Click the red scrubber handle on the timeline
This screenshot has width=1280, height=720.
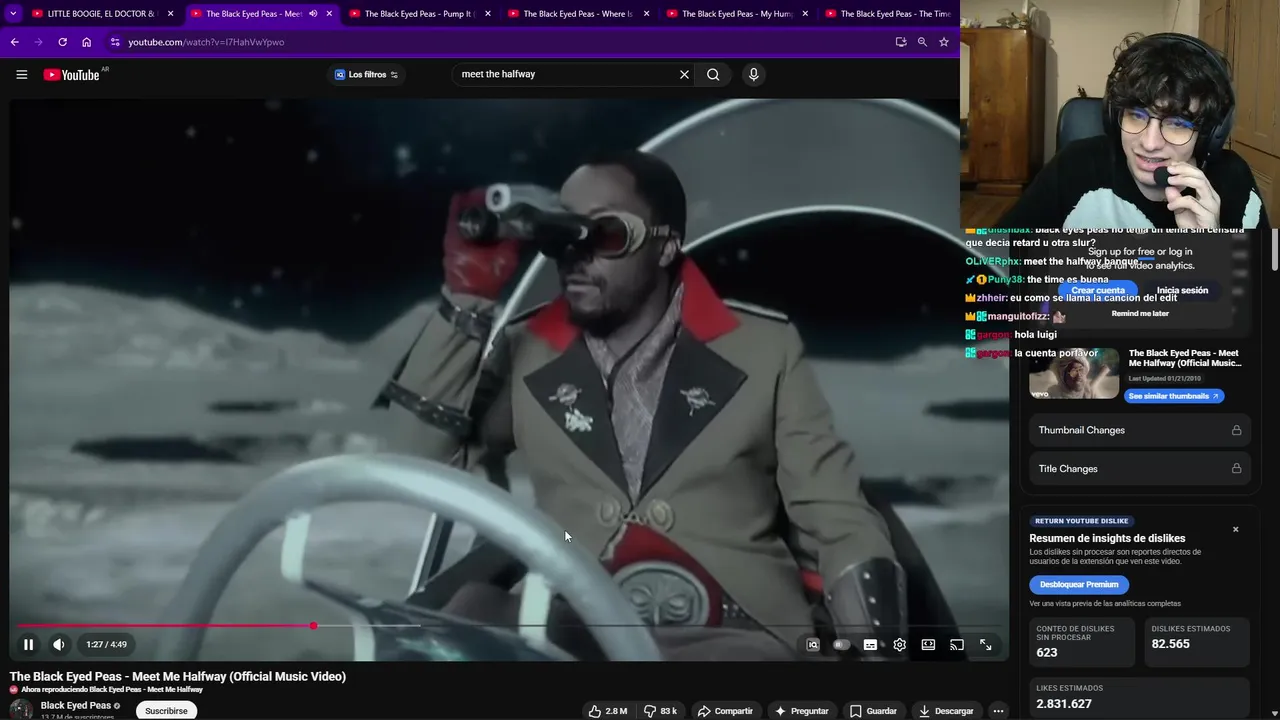tap(313, 626)
